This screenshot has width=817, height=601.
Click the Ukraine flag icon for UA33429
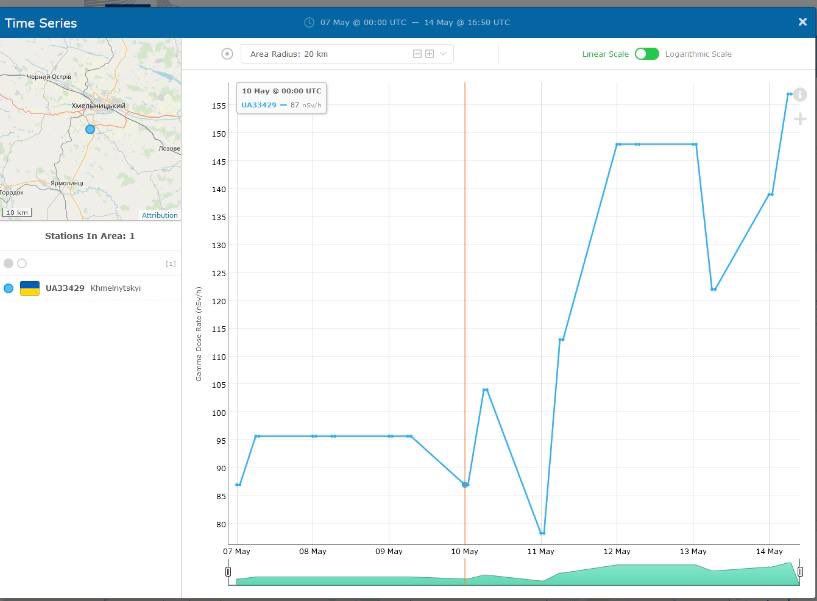[30, 288]
